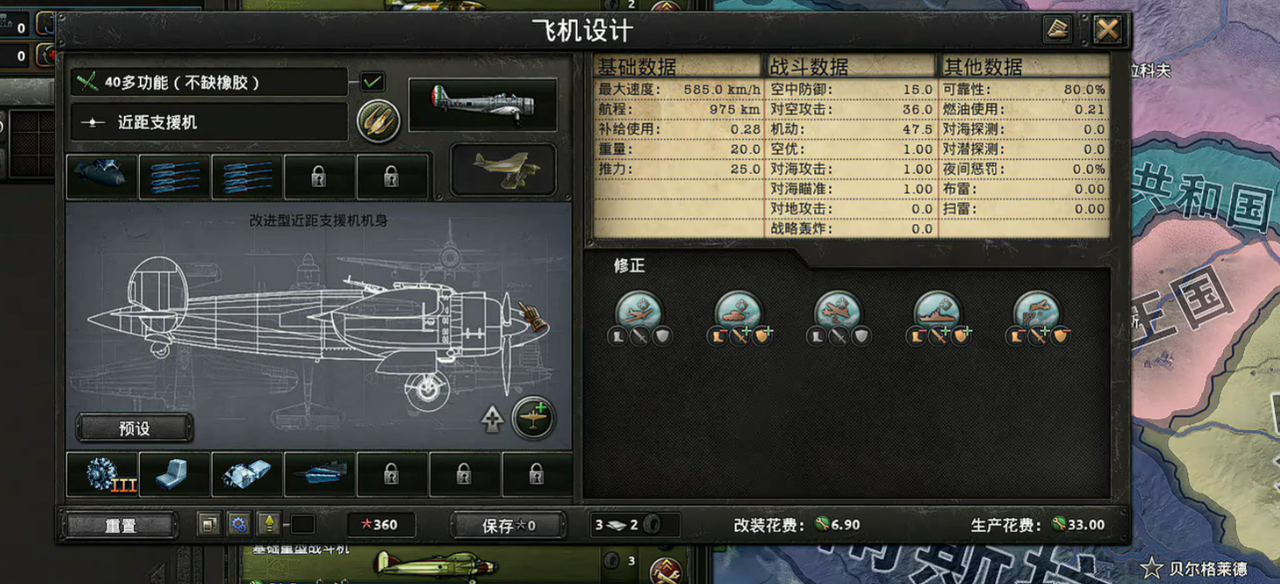
Task: Click the armored seat module slot
Action: point(175,474)
